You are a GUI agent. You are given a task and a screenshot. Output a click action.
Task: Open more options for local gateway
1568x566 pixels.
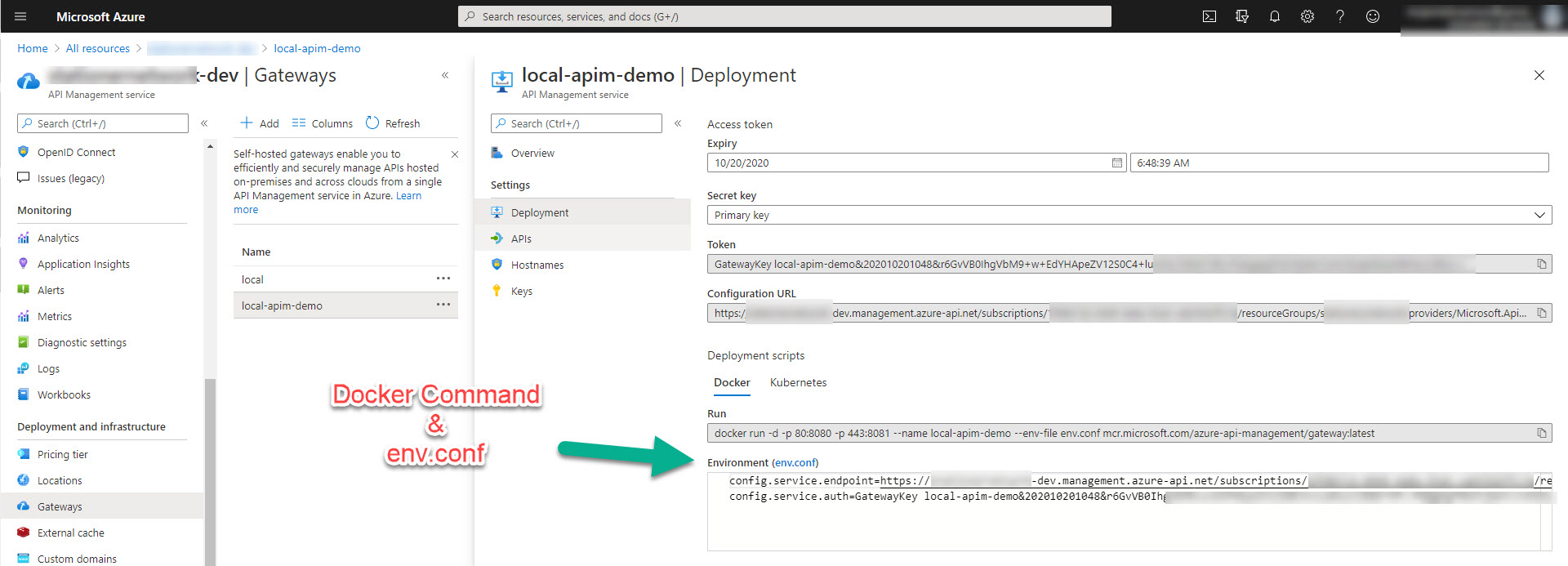[x=443, y=279]
